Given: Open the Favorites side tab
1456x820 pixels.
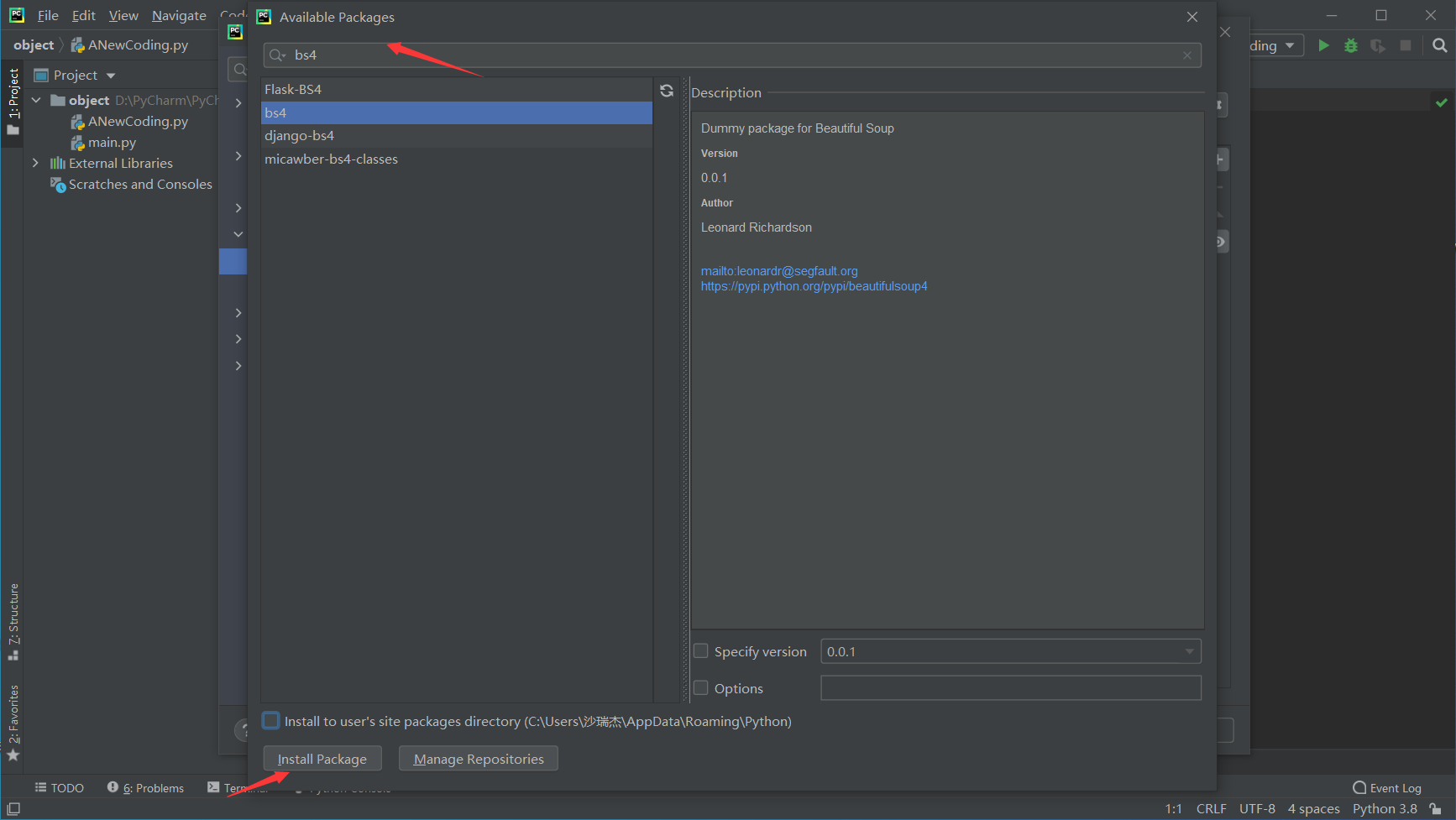Looking at the screenshot, I should 13,723.
